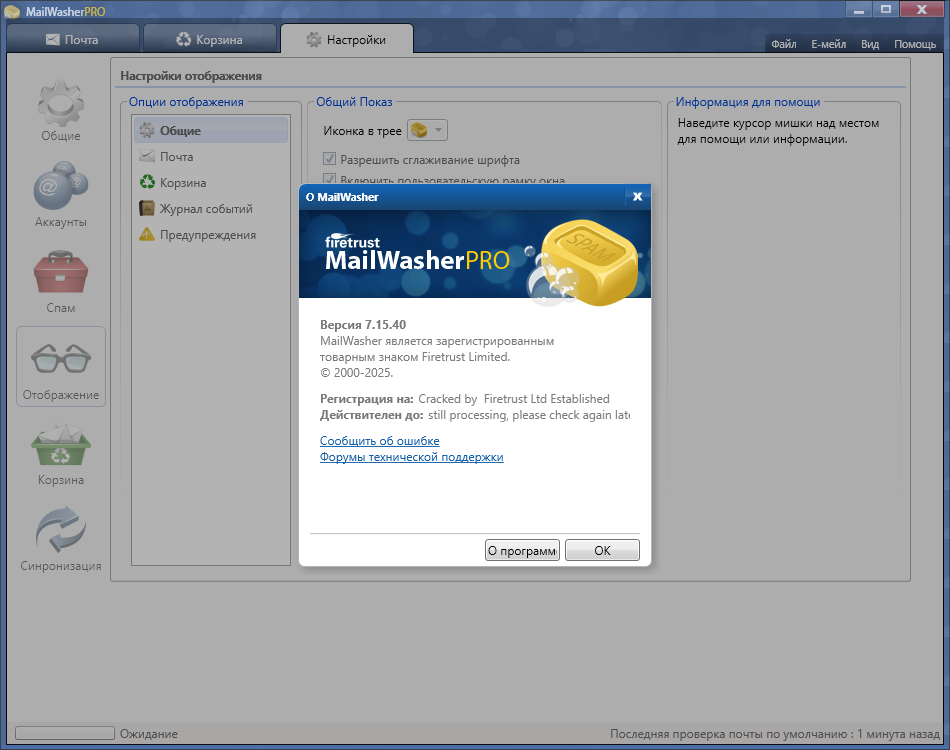
Task: Toggle the custom window frame checkbox
Action: pos(330,179)
